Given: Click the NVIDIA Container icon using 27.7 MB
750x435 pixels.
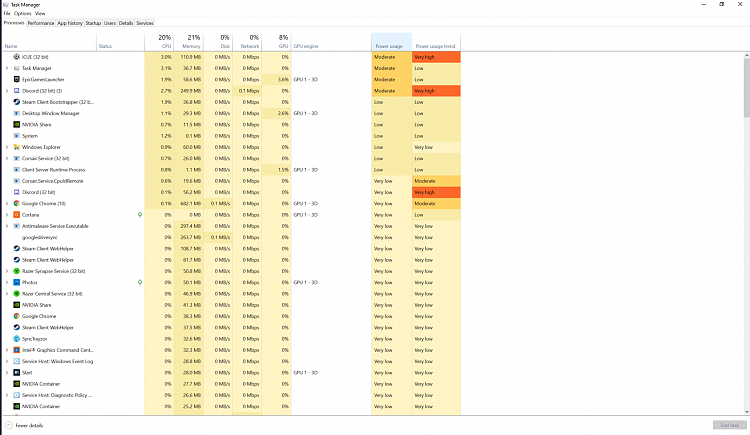Looking at the screenshot, I should click(16, 384).
